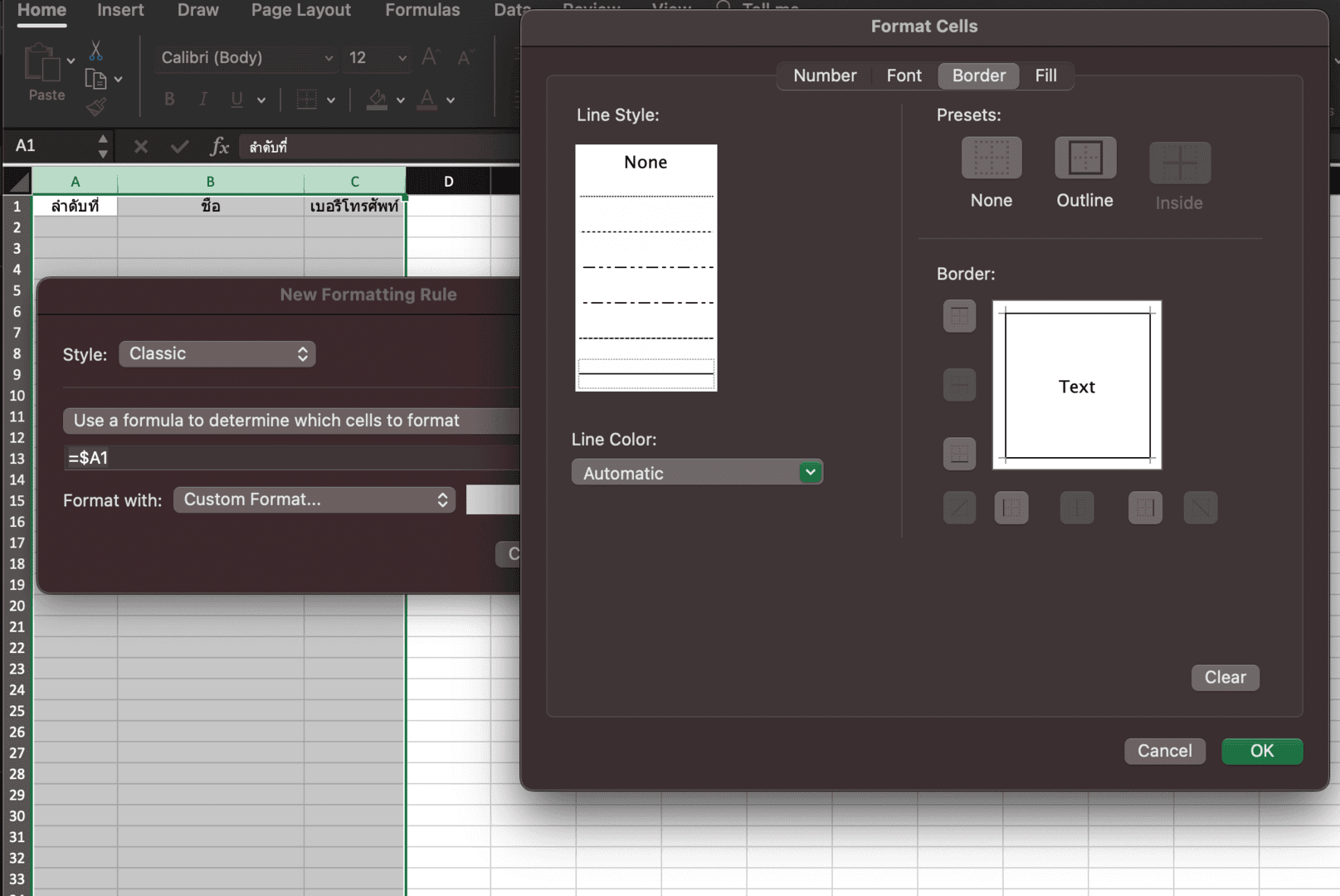The width and height of the screenshot is (1340, 896).
Task: Toggle the top border button
Action: 959,316
